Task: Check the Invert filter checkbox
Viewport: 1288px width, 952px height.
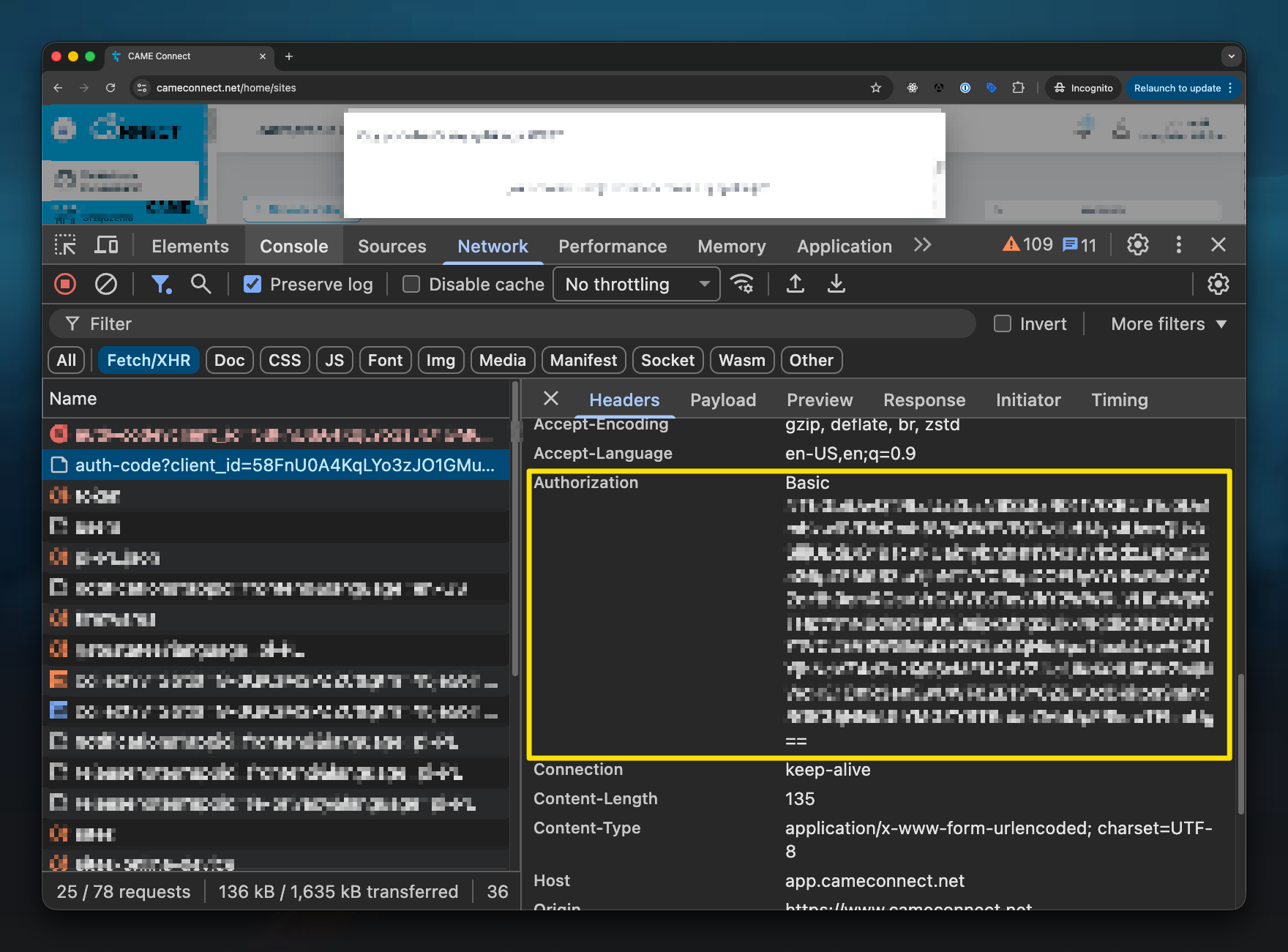Action: tap(1003, 323)
